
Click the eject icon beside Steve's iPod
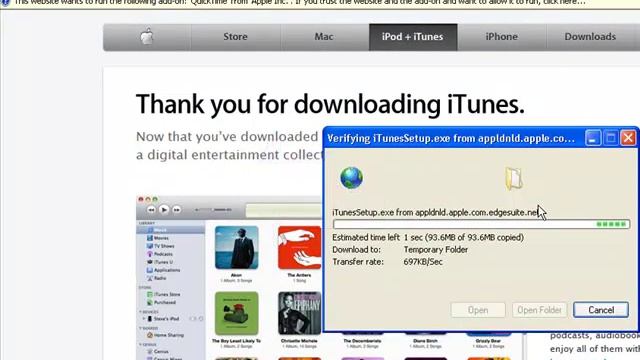(201, 319)
